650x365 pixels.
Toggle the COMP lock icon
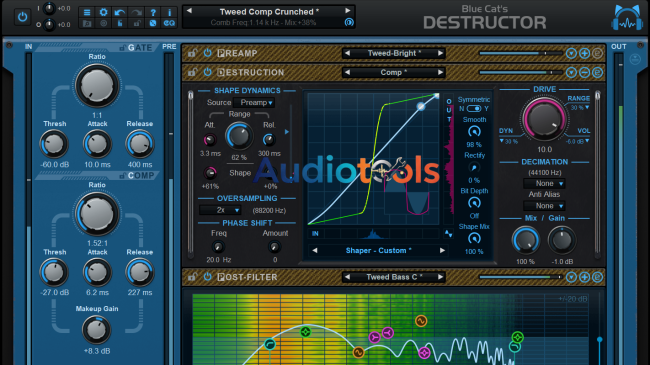(x=122, y=176)
